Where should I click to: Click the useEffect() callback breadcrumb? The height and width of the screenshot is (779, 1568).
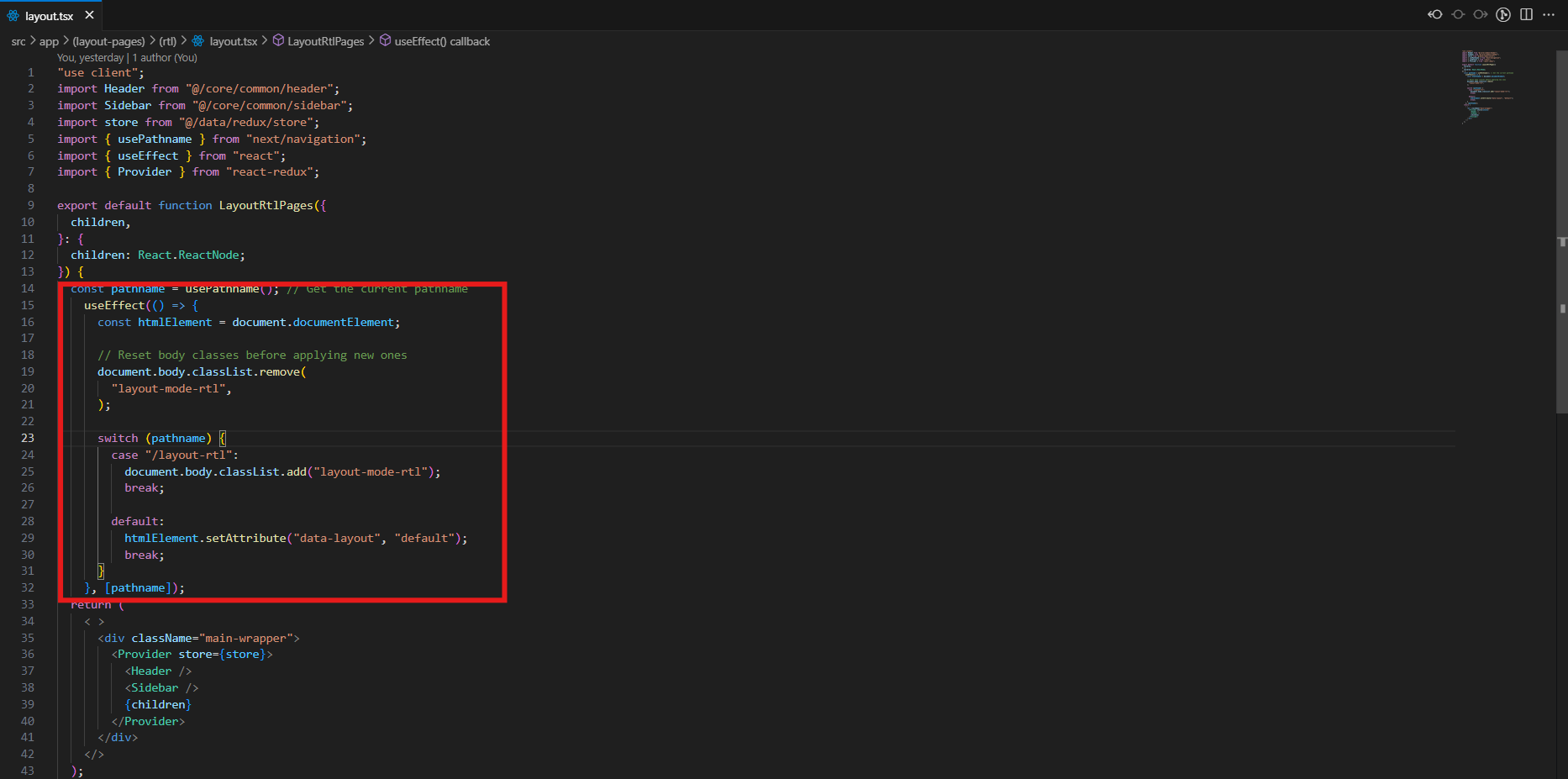[x=442, y=41]
